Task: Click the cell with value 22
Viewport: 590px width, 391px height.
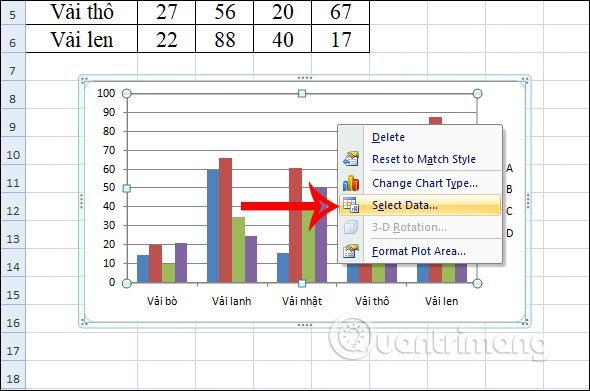Action: click(x=167, y=39)
